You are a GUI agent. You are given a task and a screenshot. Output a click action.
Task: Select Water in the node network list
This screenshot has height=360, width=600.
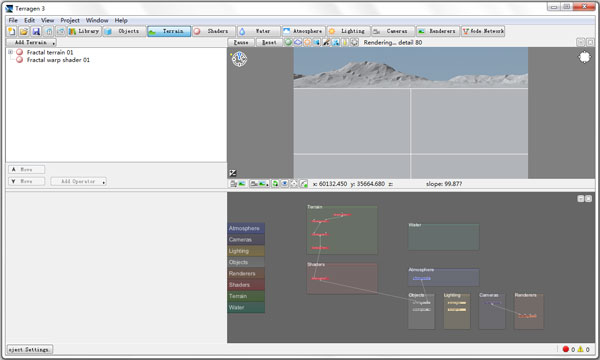pos(246,307)
